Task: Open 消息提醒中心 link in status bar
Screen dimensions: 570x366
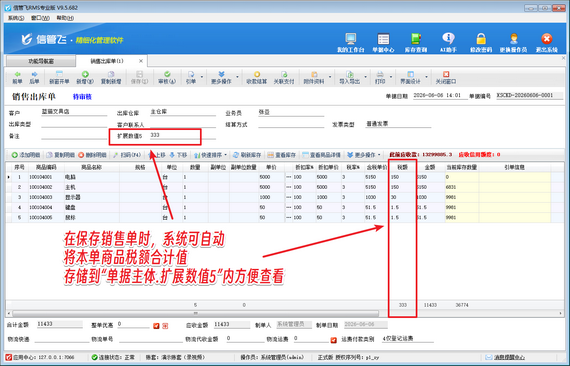Action: [505, 357]
